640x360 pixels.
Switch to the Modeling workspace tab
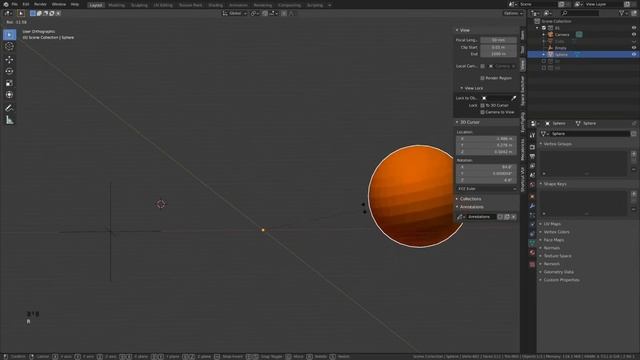[117, 5]
